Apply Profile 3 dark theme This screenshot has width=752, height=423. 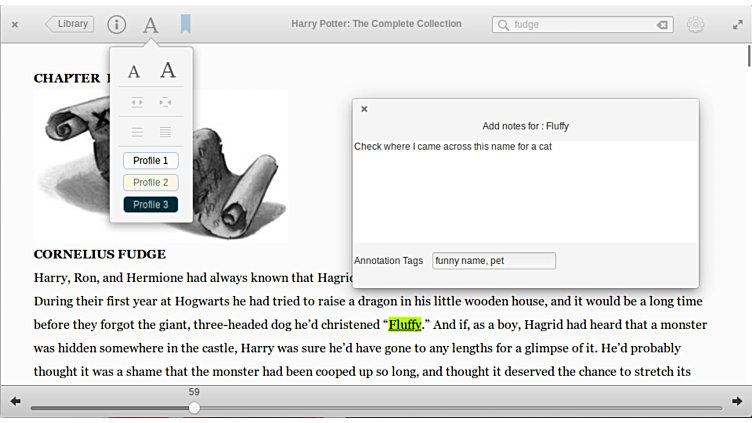pyautogui.click(x=151, y=205)
